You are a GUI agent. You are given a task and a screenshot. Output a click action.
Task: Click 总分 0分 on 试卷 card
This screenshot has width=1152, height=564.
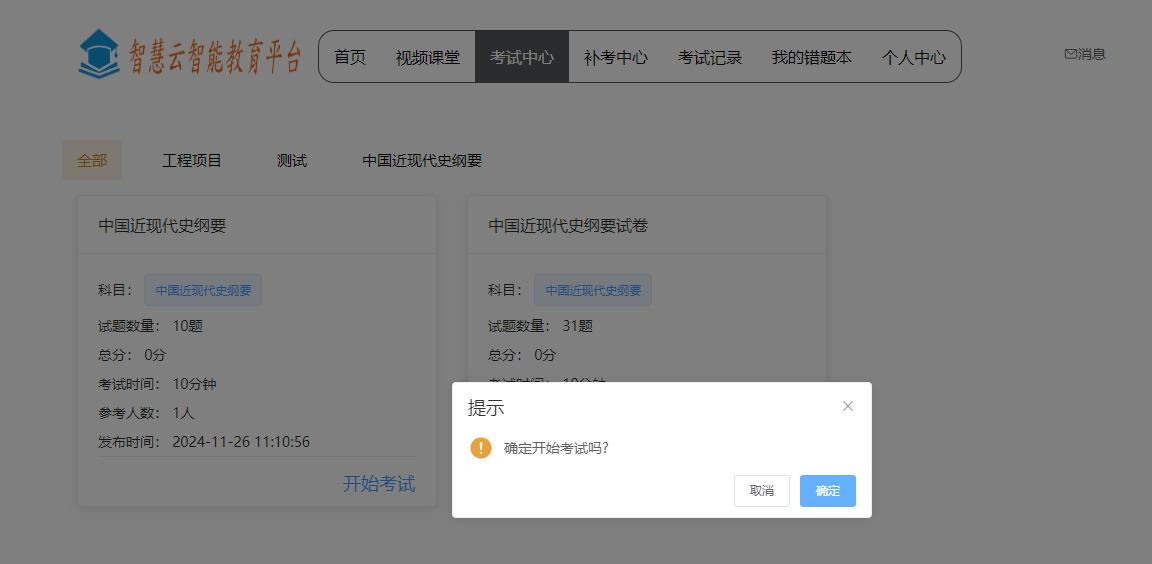522,355
